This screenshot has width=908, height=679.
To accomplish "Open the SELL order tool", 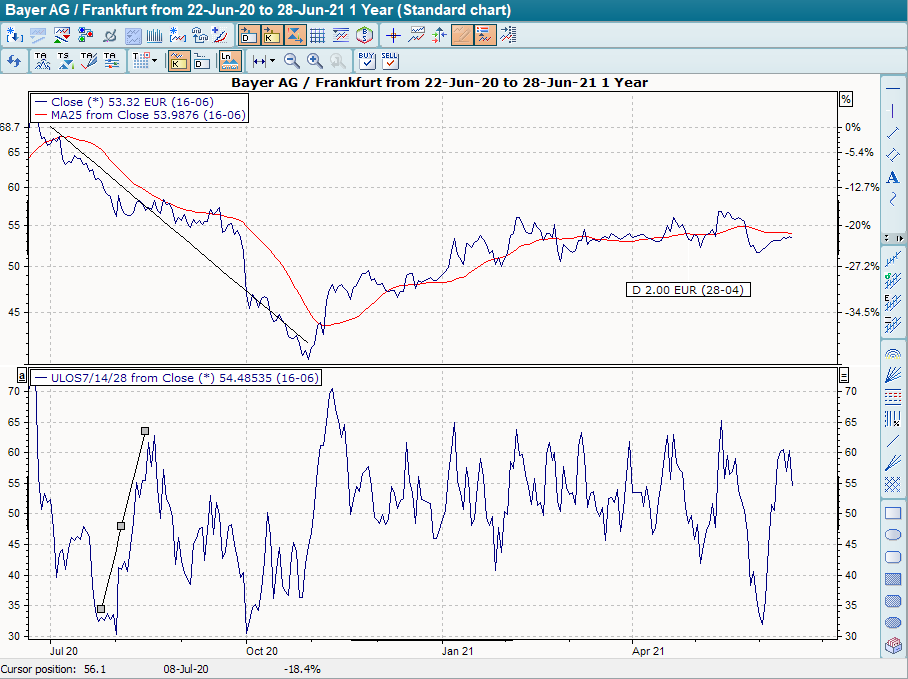I will [391, 61].
